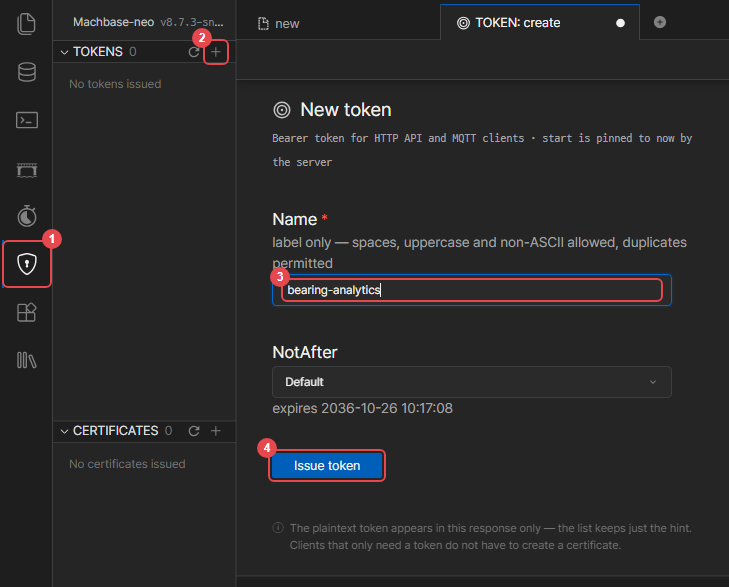
Task: Collapse the CERTIFICATES section
Action: point(64,431)
